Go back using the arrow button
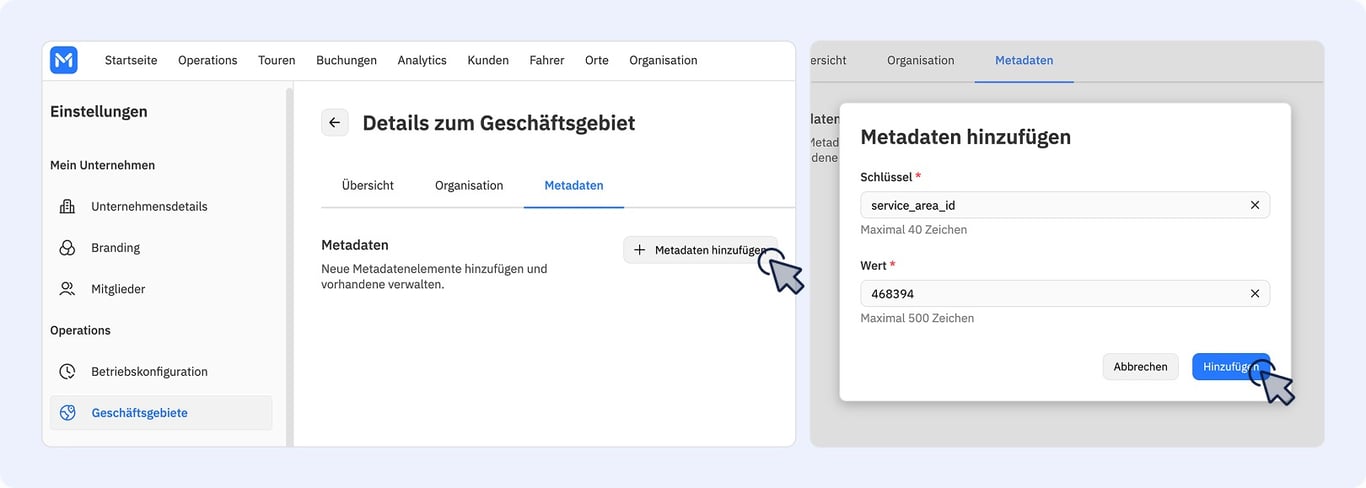The width and height of the screenshot is (1366, 488). tap(335, 123)
